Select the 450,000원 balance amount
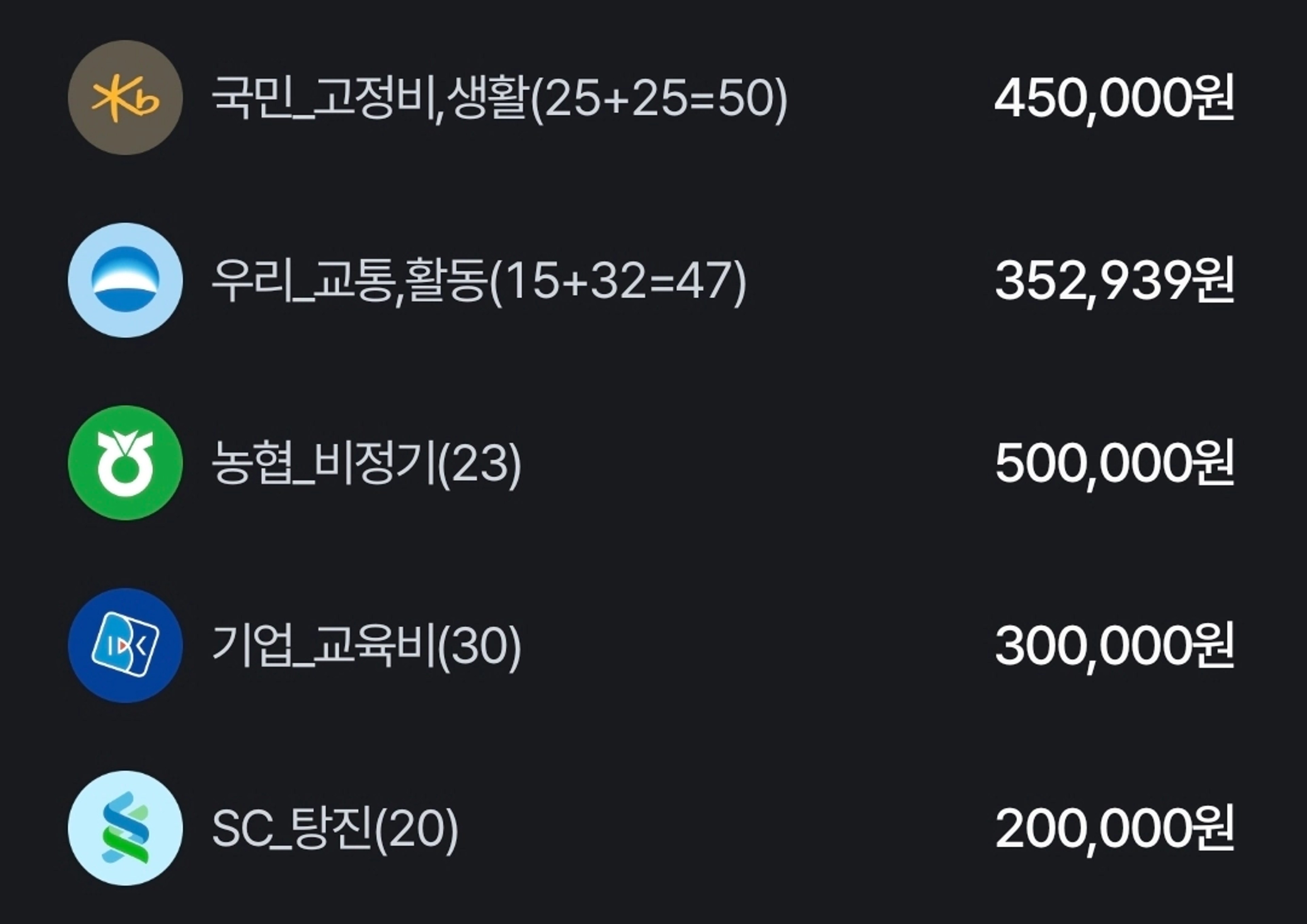The image size is (1307, 924). click(1114, 98)
